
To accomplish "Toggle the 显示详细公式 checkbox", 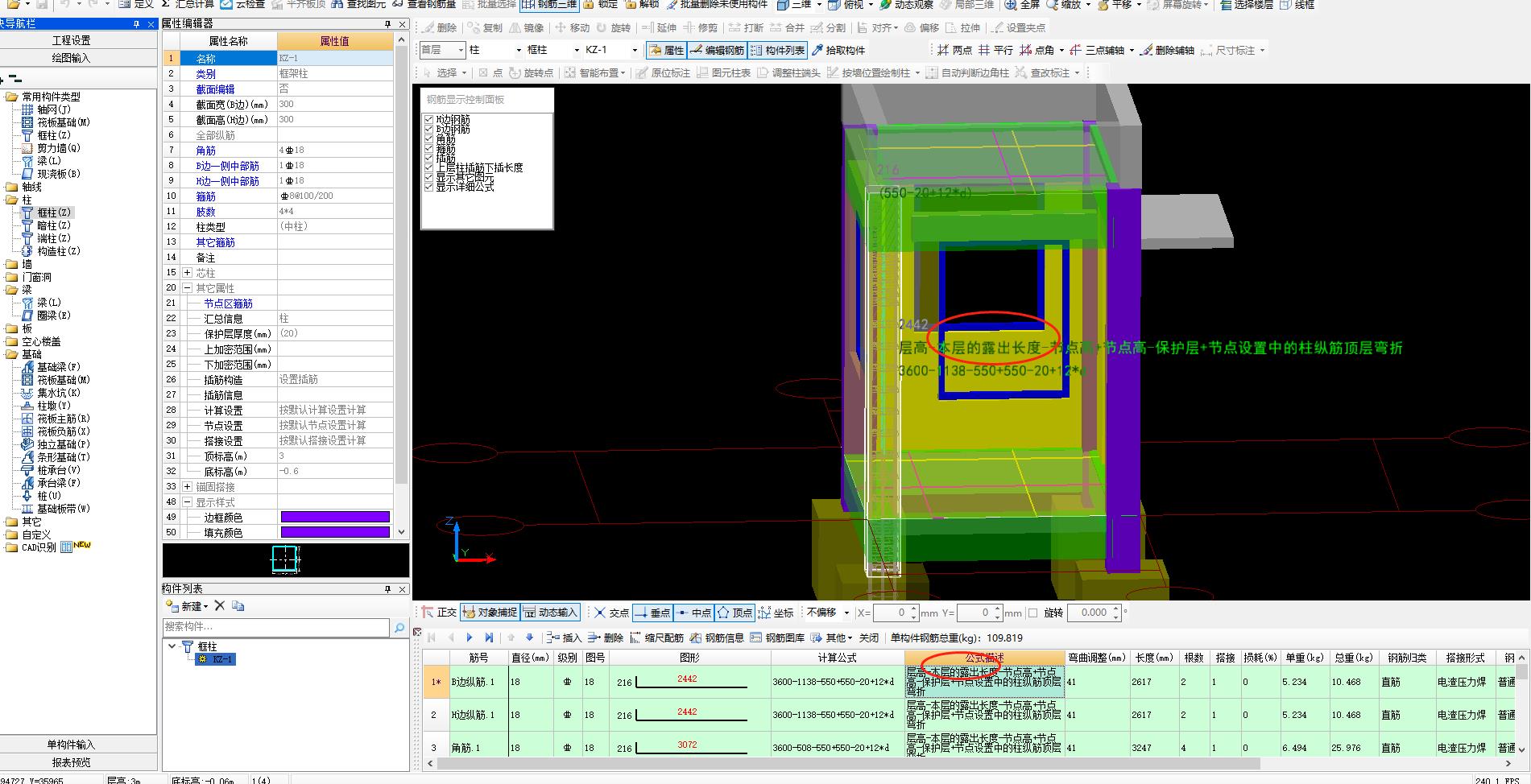I will [428, 187].
